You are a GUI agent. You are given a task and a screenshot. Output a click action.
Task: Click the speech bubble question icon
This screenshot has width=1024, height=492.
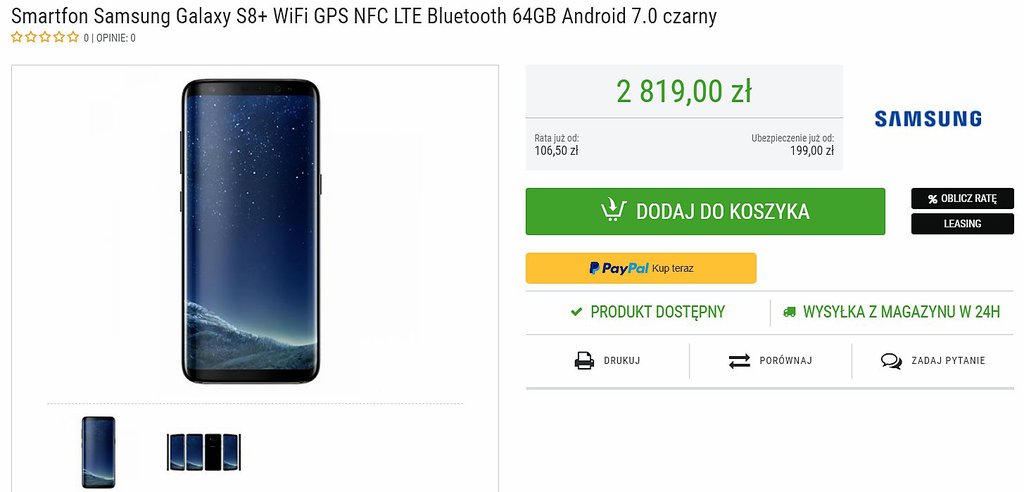click(891, 361)
